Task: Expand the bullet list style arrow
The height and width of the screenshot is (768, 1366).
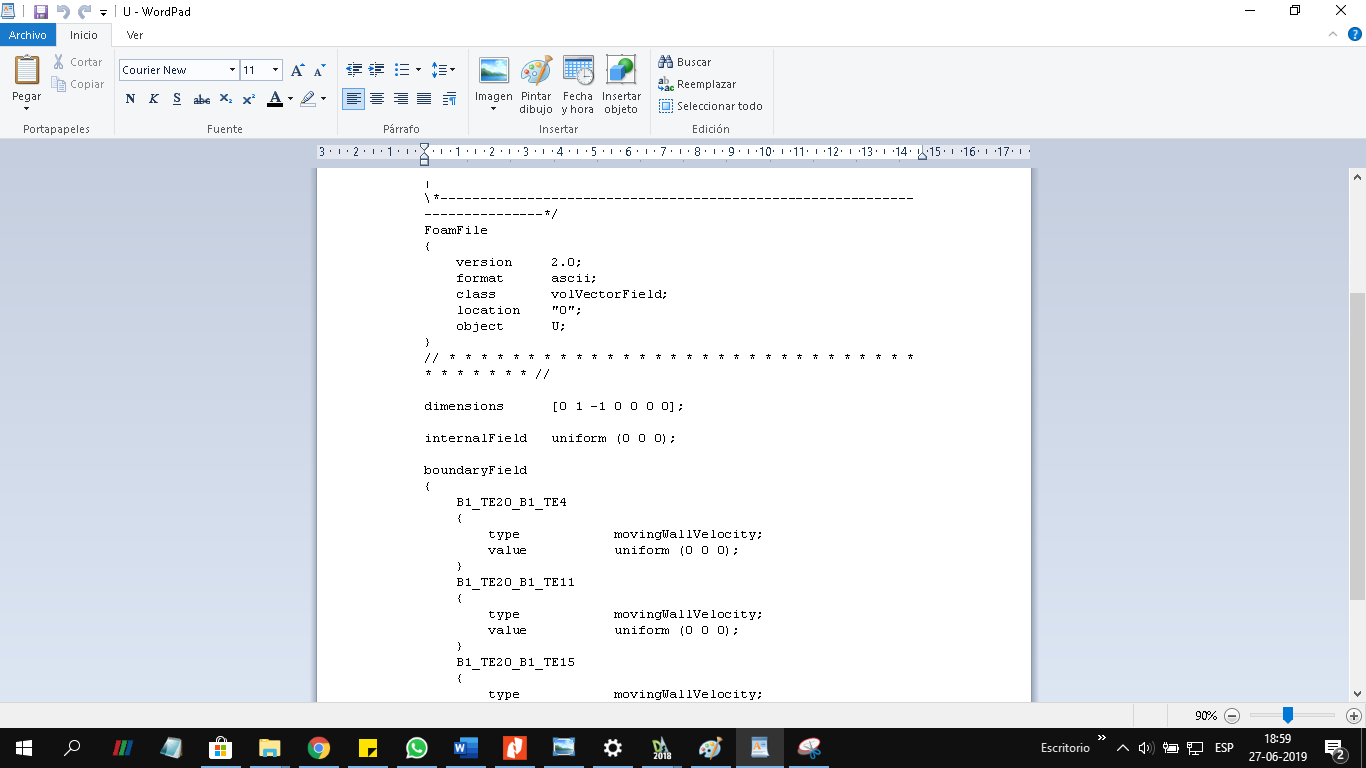Action: click(418, 70)
